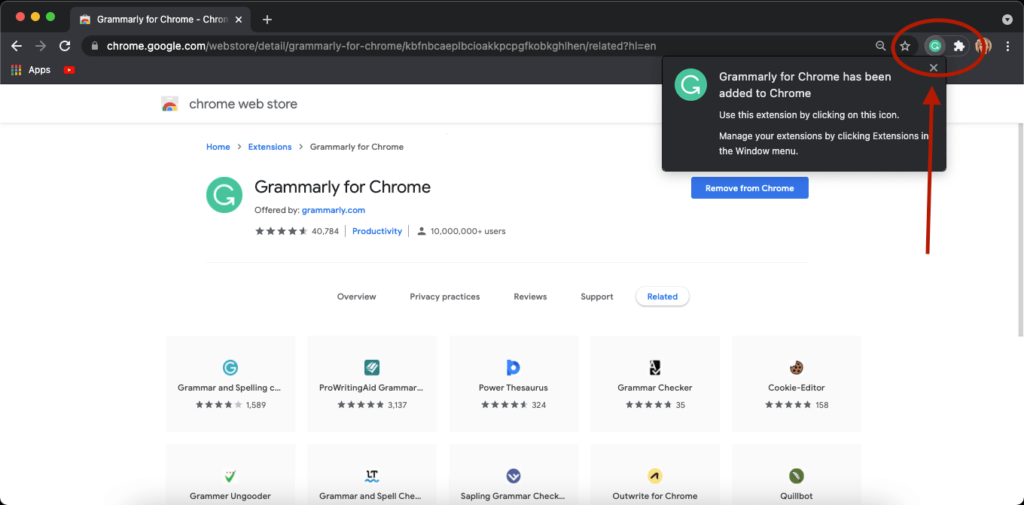This screenshot has height=505, width=1024.
Task: Open the Apps grid in the bookmarks bar
Action: coord(31,70)
